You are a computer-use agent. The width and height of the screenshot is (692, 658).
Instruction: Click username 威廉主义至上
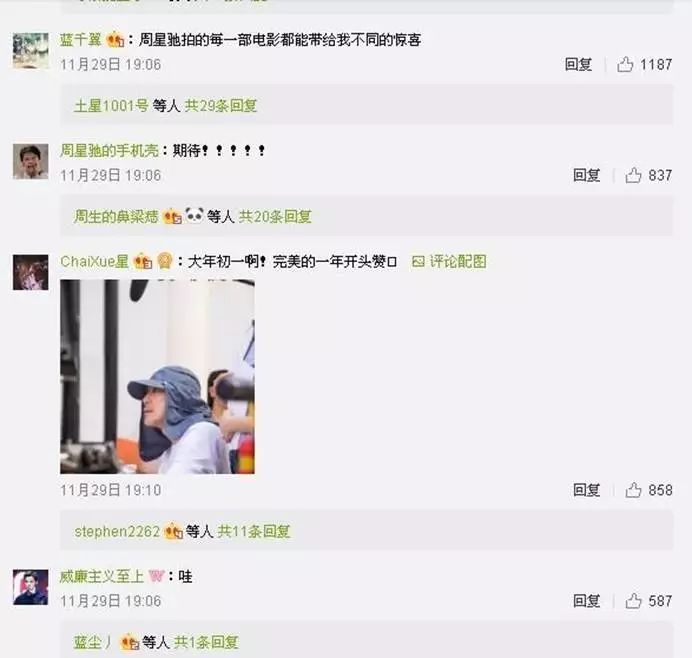[102, 576]
